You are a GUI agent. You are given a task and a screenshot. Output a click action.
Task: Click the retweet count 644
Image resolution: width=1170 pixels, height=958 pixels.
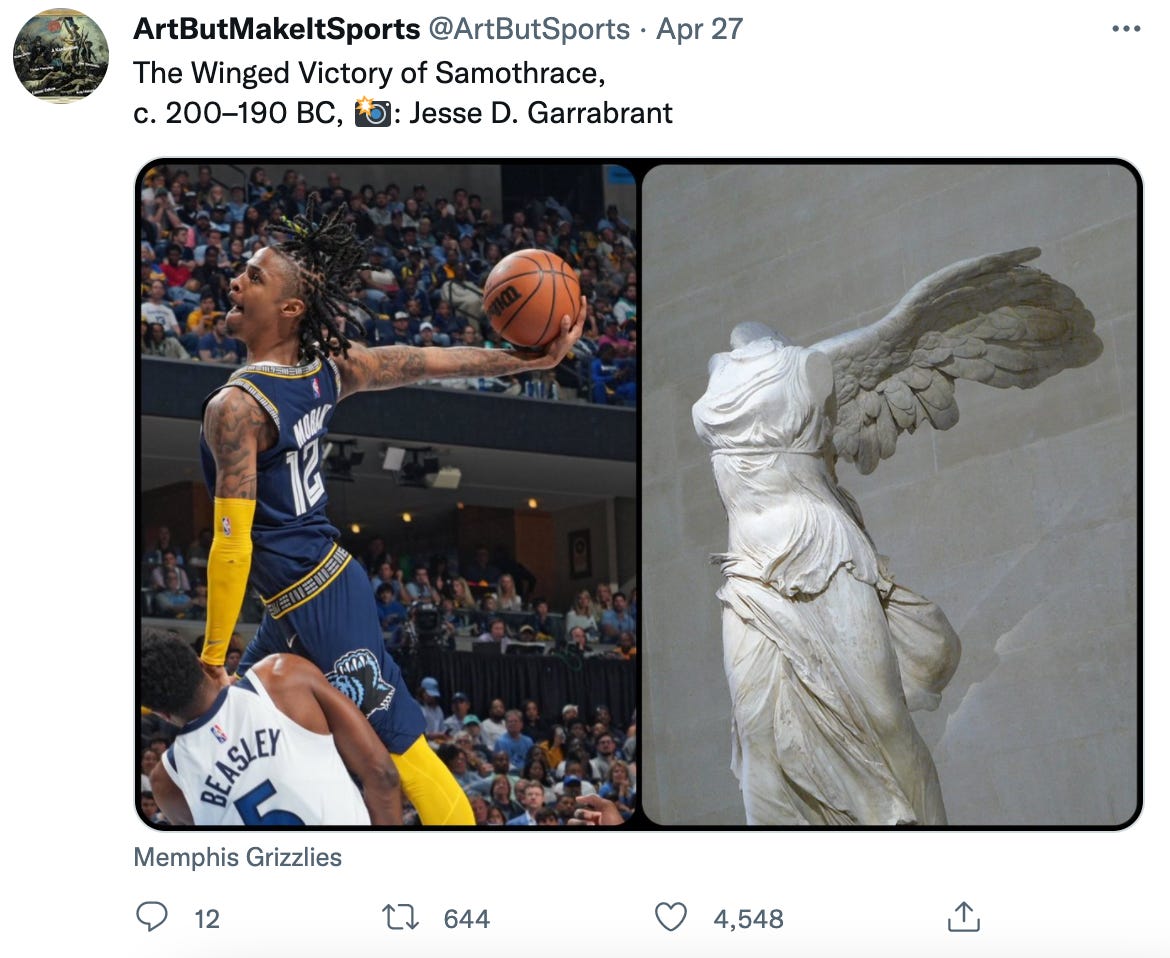tap(466, 918)
